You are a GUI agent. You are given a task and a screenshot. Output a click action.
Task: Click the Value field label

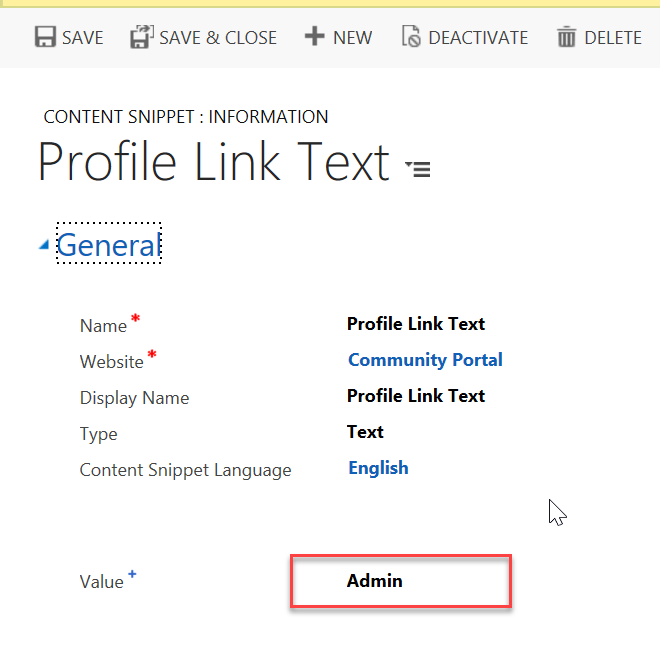pos(101,583)
